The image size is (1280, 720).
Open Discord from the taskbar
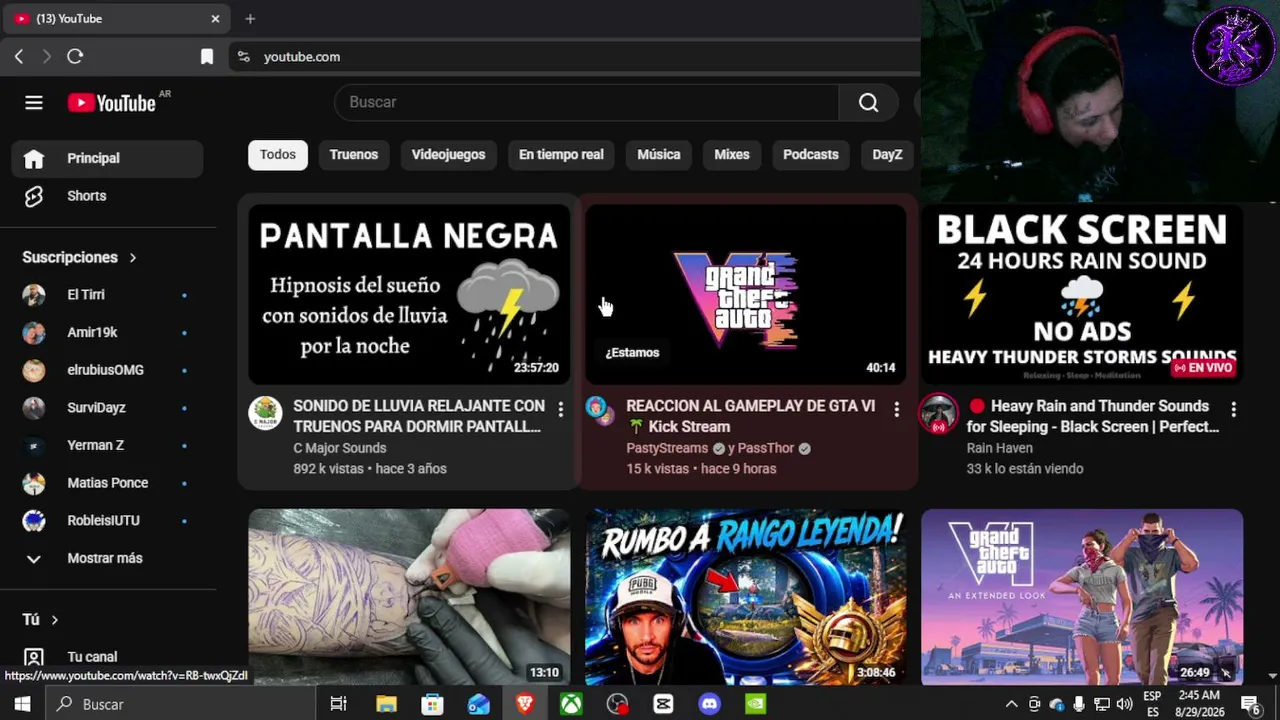(x=709, y=704)
